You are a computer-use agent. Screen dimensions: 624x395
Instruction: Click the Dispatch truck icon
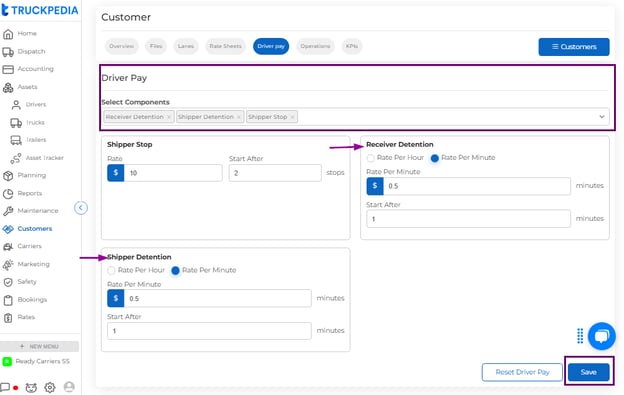pos(8,52)
